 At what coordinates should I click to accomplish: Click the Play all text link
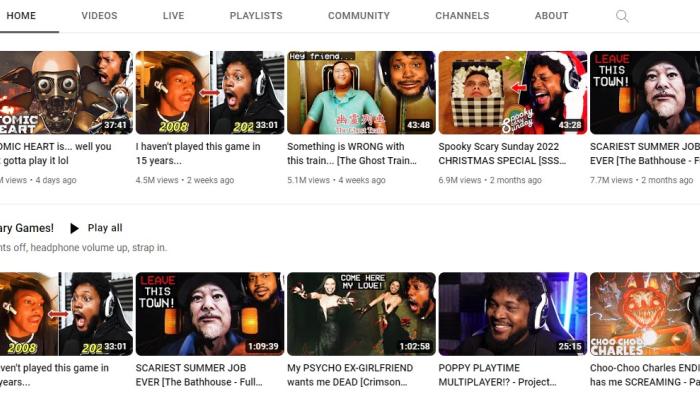click(105, 228)
